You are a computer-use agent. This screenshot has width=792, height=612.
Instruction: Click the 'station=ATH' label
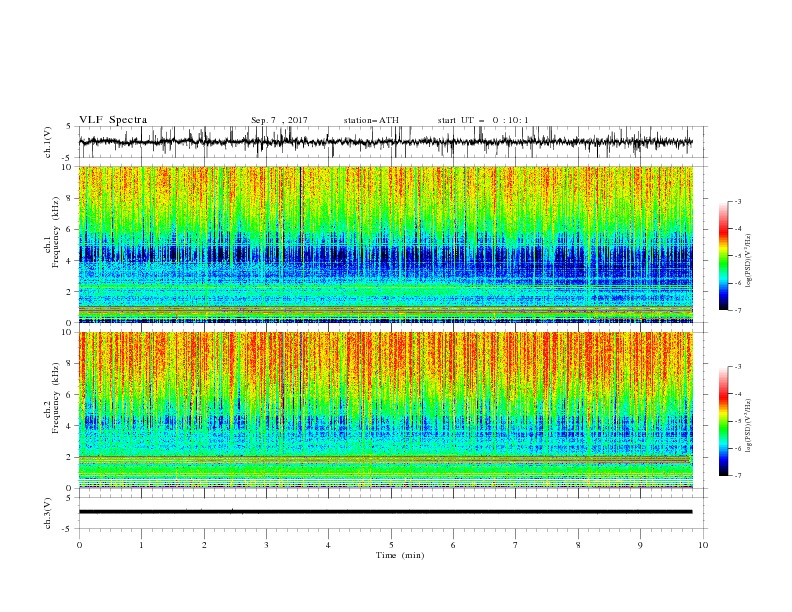[371, 120]
